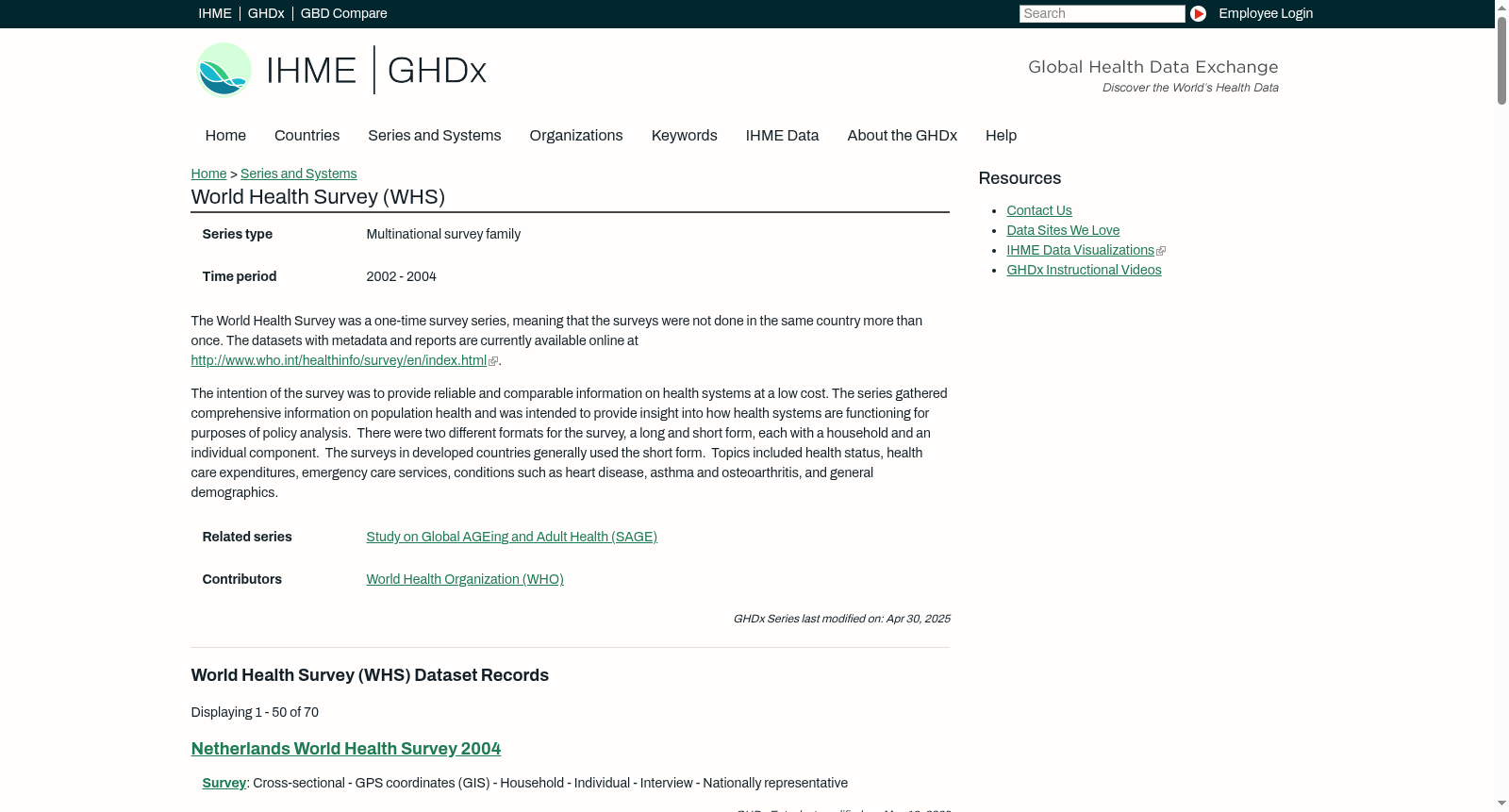Open GBD Compare in the top bar
Screen dimensions: 1509x812
(344, 13)
